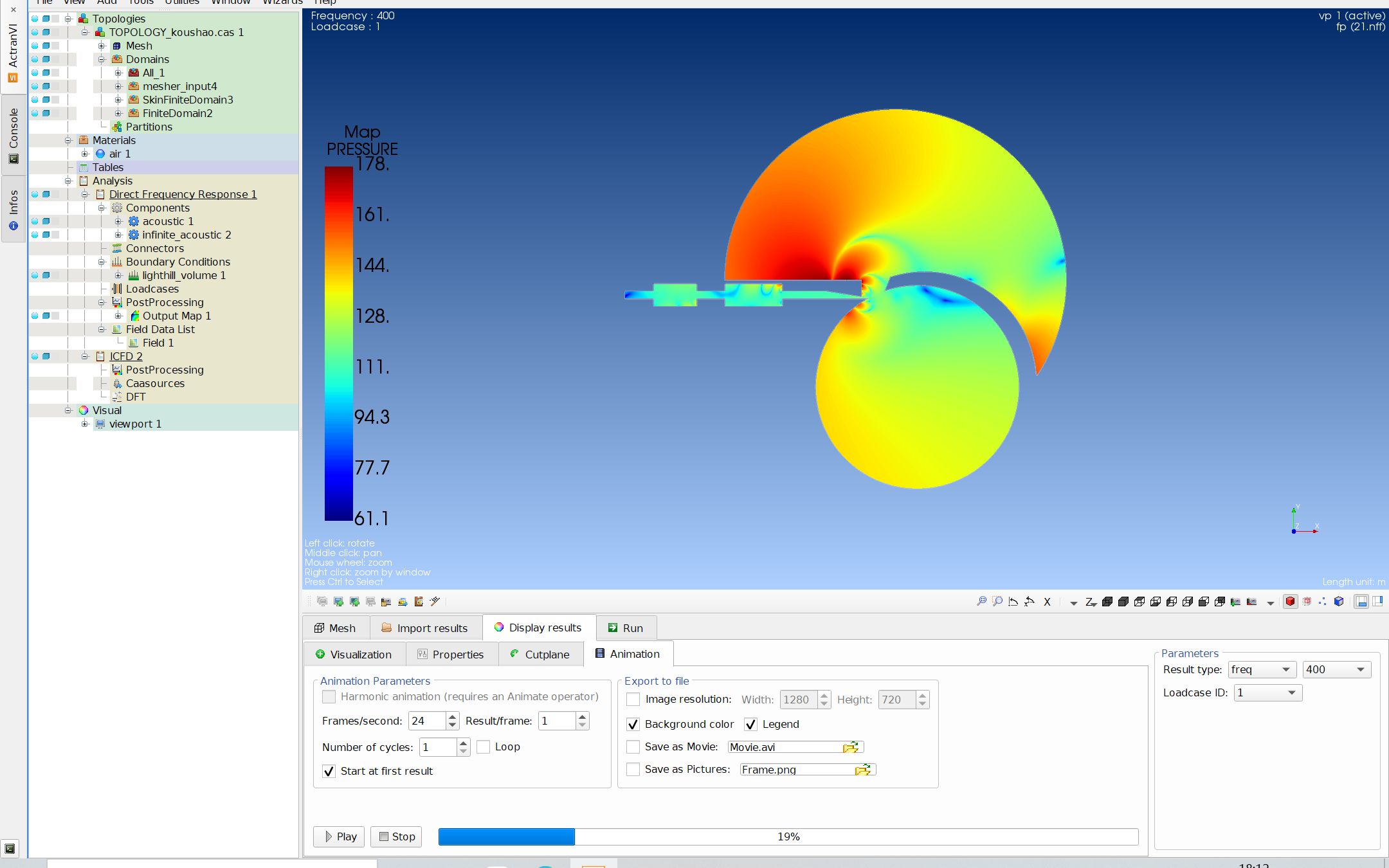This screenshot has width=1389, height=868.
Task: Collapse the Direct Frequency Response 1 node
Action: tap(85, 194)
